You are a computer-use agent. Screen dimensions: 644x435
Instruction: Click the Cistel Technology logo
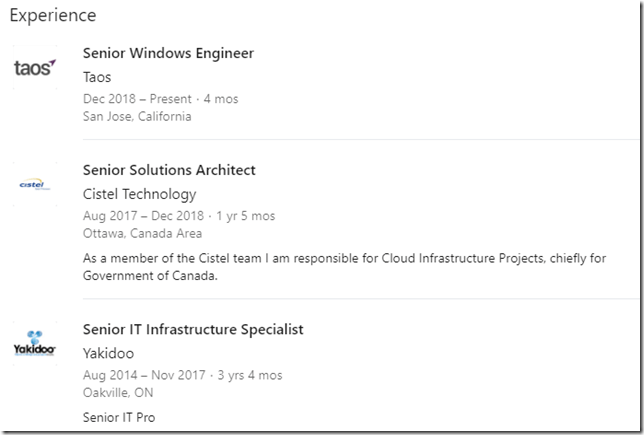35,184
